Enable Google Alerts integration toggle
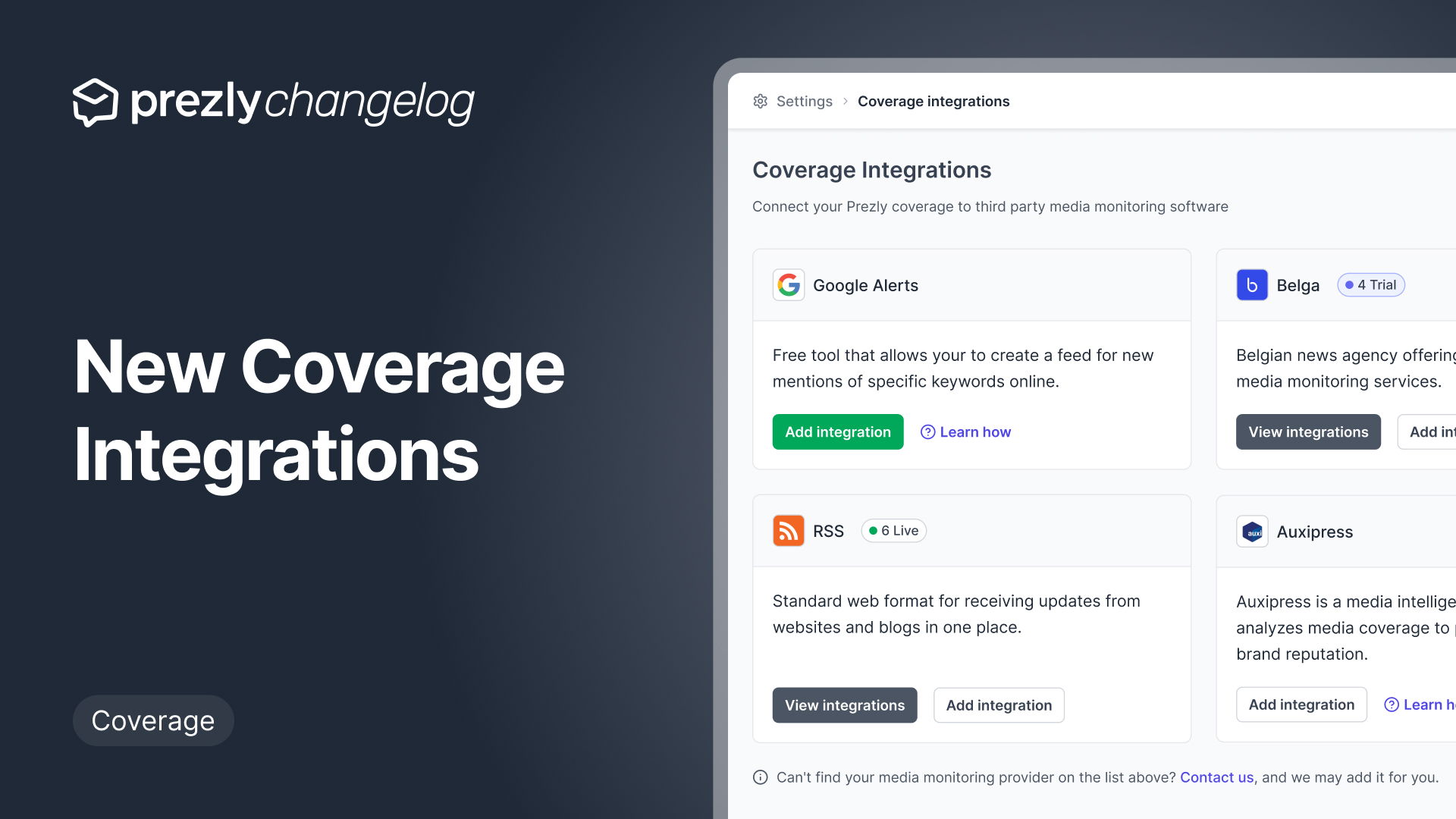Screen dimensions: 1456x819 (x=837, y=431)
